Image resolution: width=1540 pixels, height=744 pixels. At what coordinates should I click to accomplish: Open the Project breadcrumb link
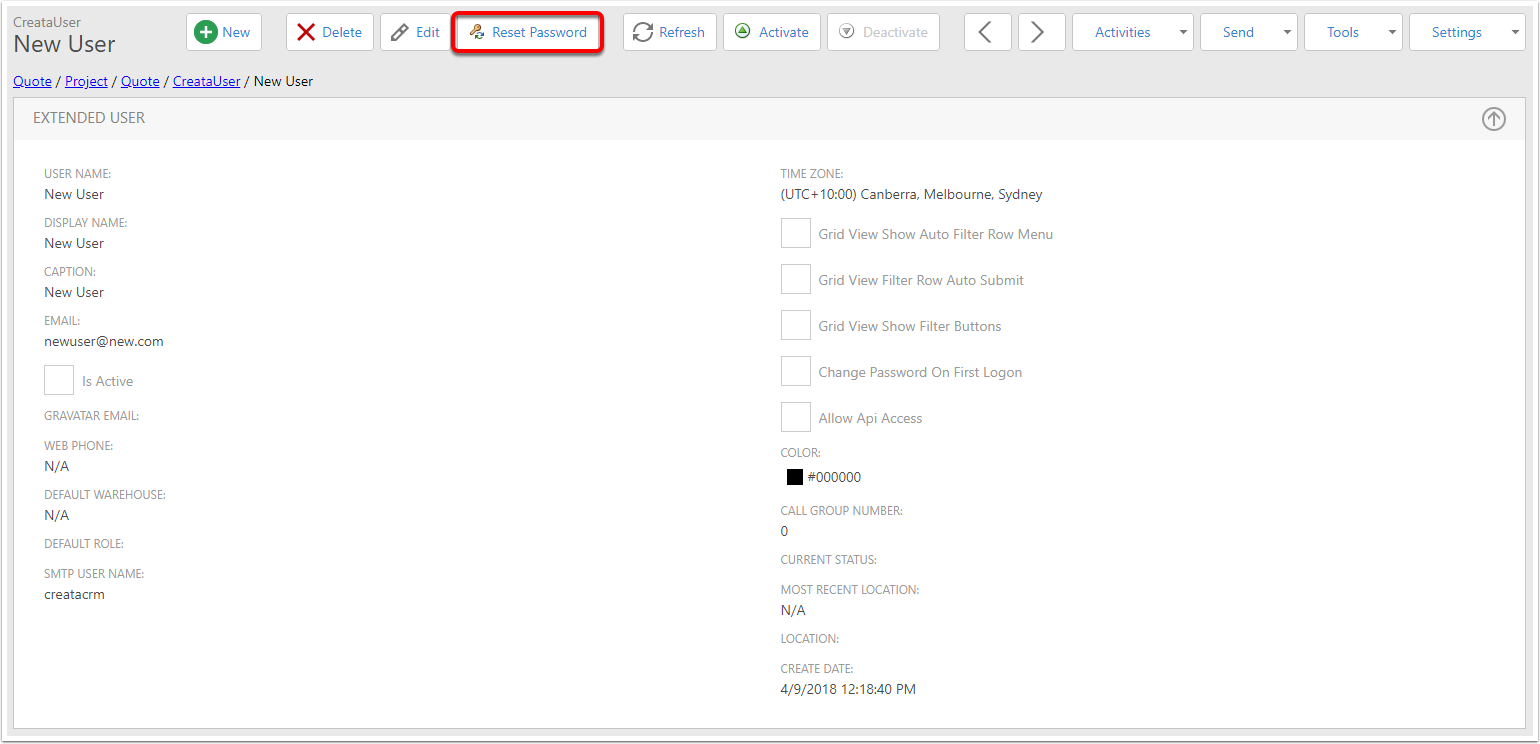click(x=86, y=81)
